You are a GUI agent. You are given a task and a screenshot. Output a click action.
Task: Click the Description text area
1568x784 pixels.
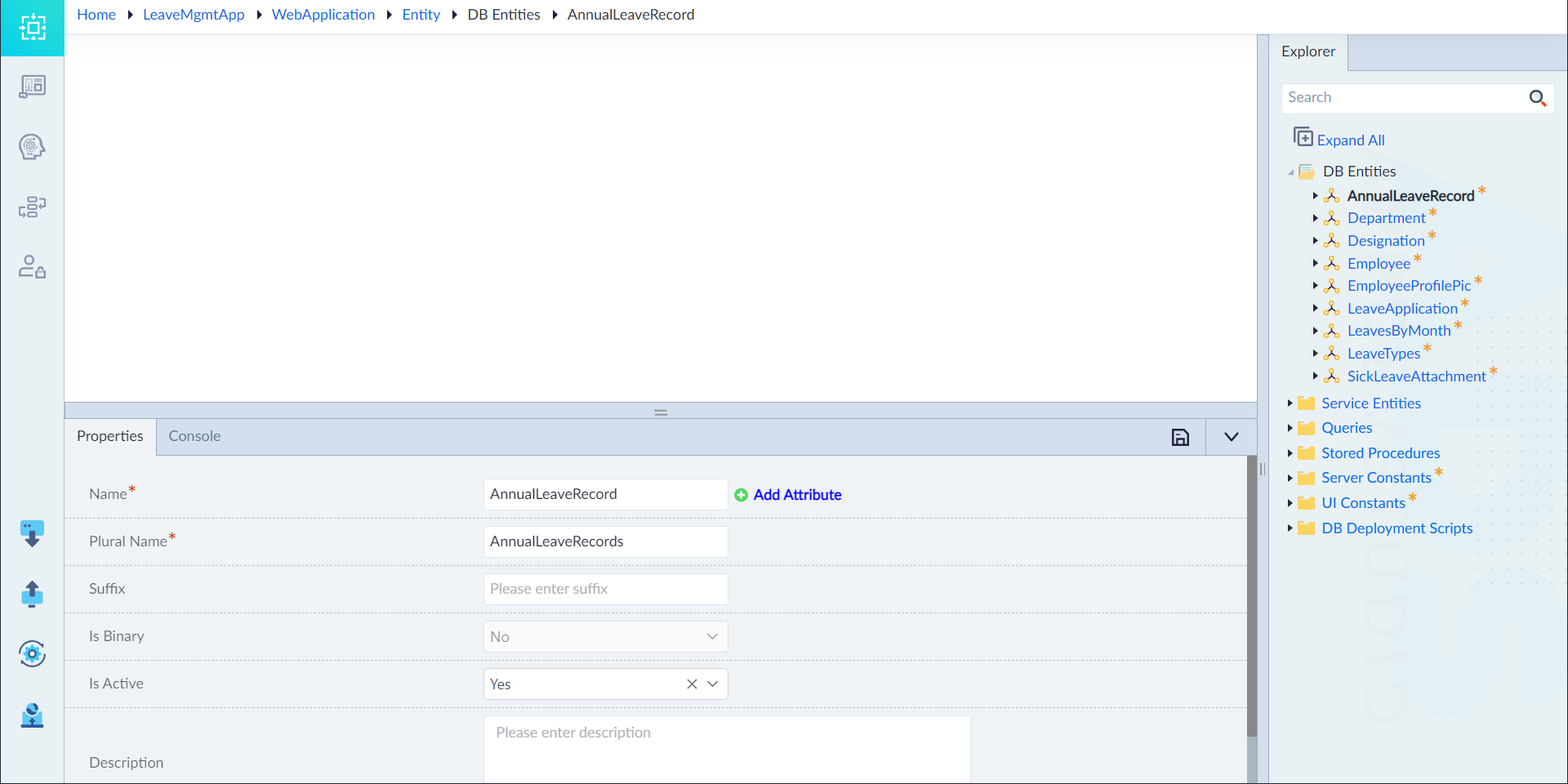[727, 750]
